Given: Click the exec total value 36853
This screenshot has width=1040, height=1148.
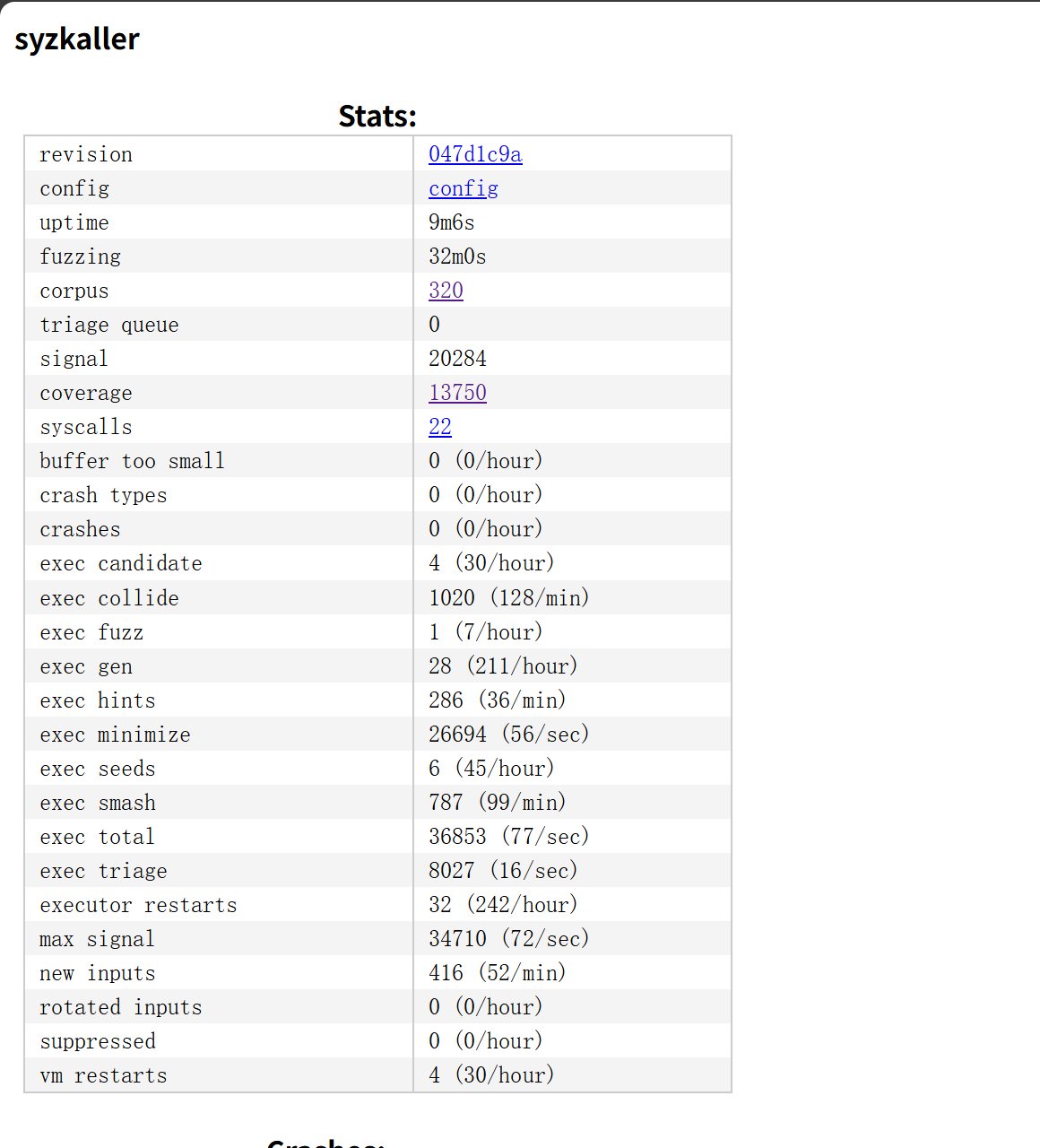Looking at the screenshot, I should click(x=457, y=837).
